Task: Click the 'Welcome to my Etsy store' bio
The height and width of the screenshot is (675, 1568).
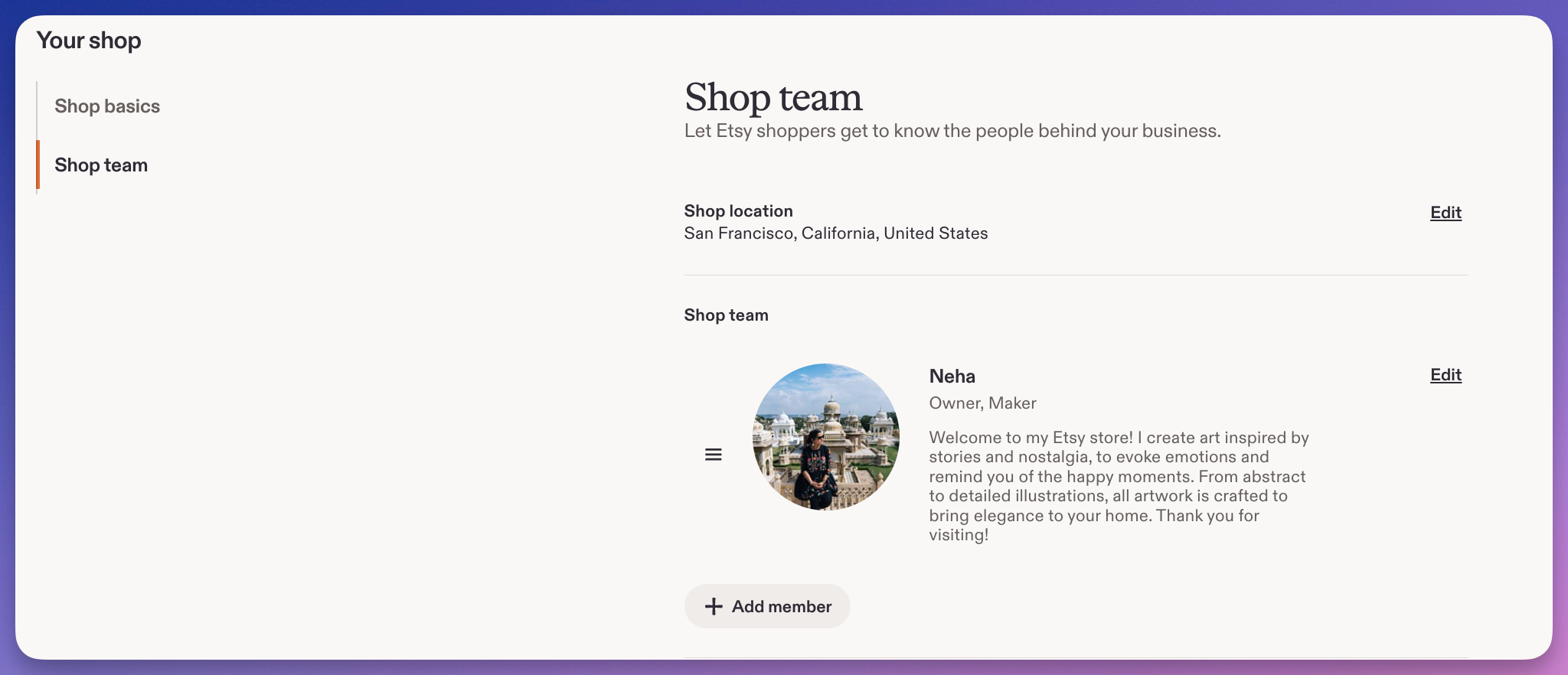Action: click(x=1119, y=486)
